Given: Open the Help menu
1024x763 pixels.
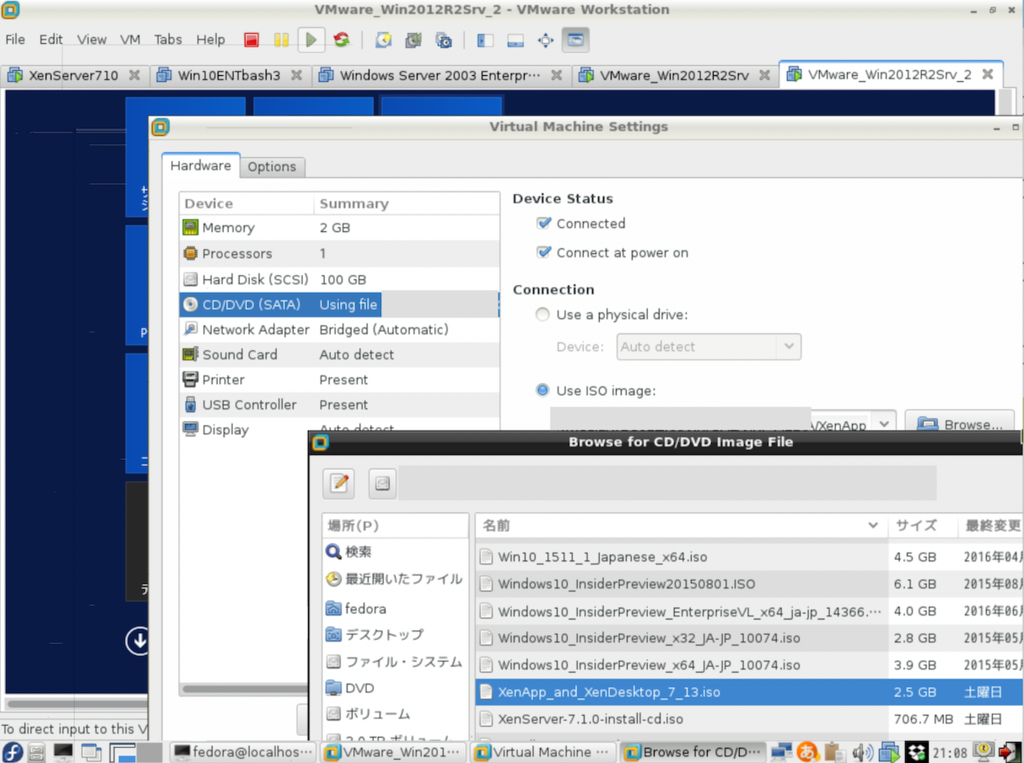Looking at the screenshot, I should [x=210, y=40].
